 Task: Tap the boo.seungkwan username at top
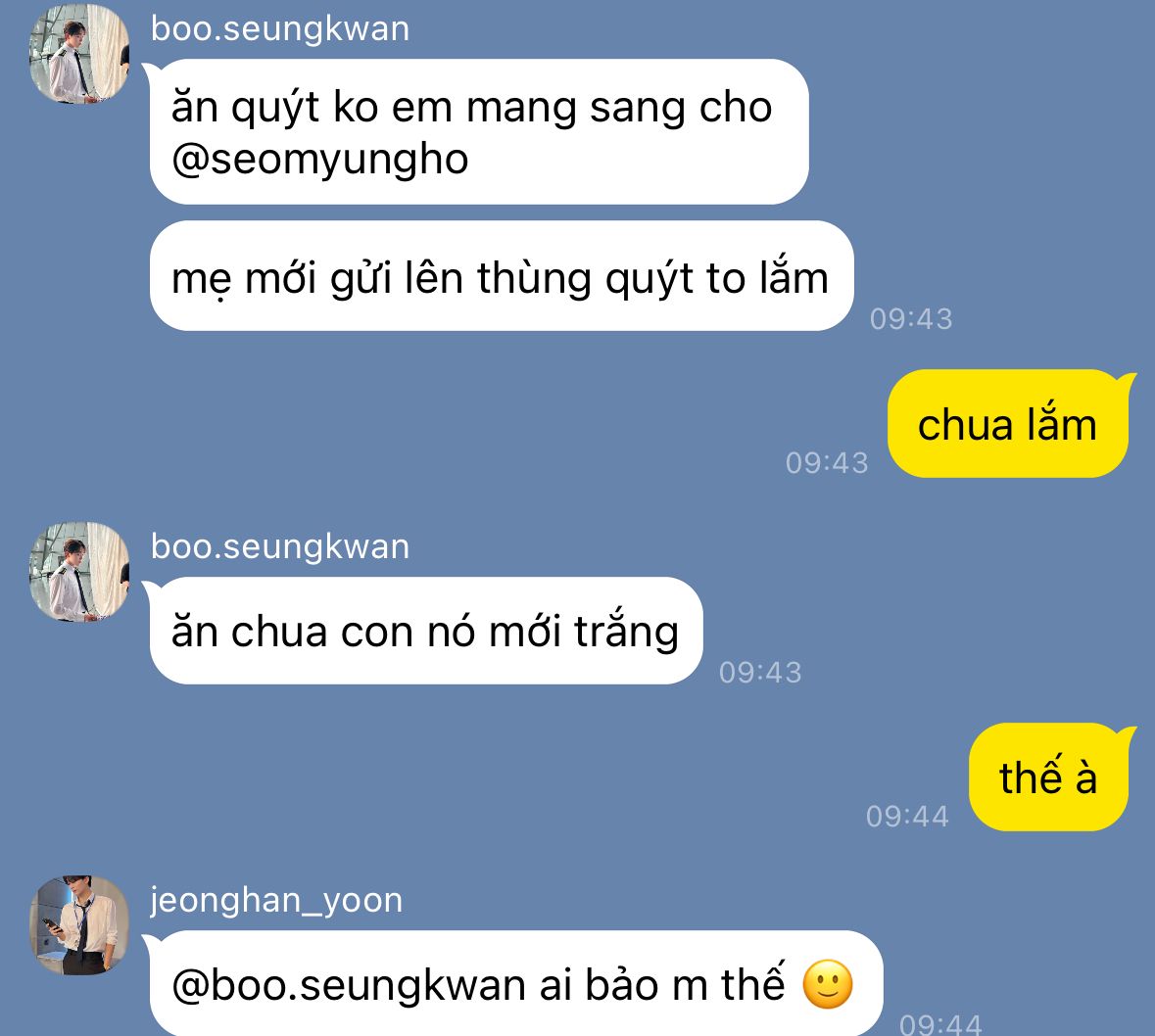(280, 28)
